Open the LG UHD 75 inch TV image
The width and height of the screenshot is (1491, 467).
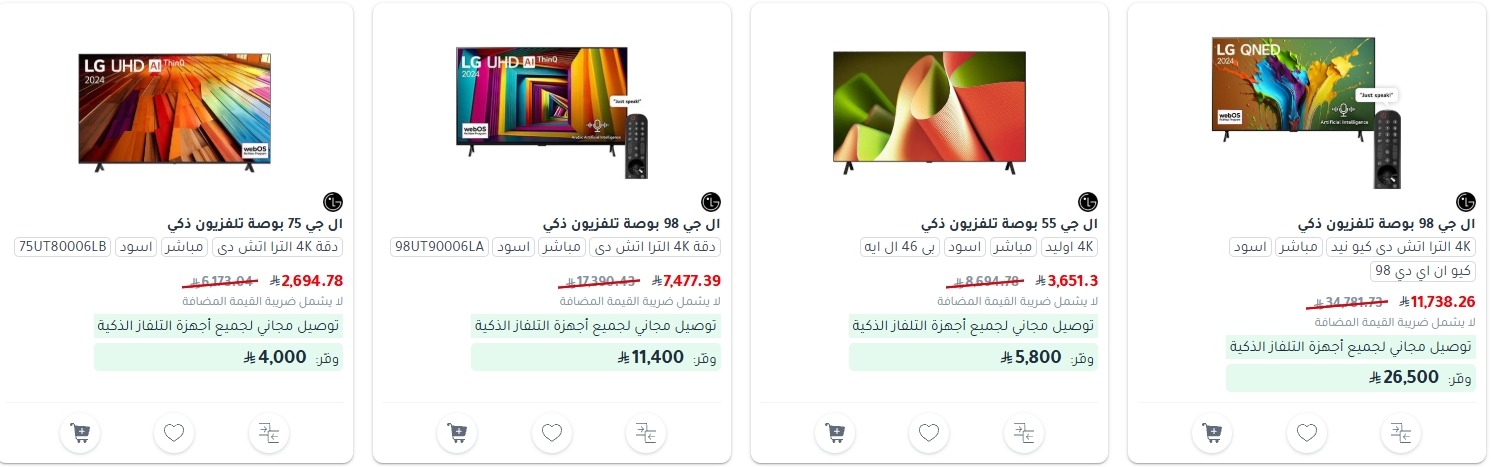tap(175, 112)
